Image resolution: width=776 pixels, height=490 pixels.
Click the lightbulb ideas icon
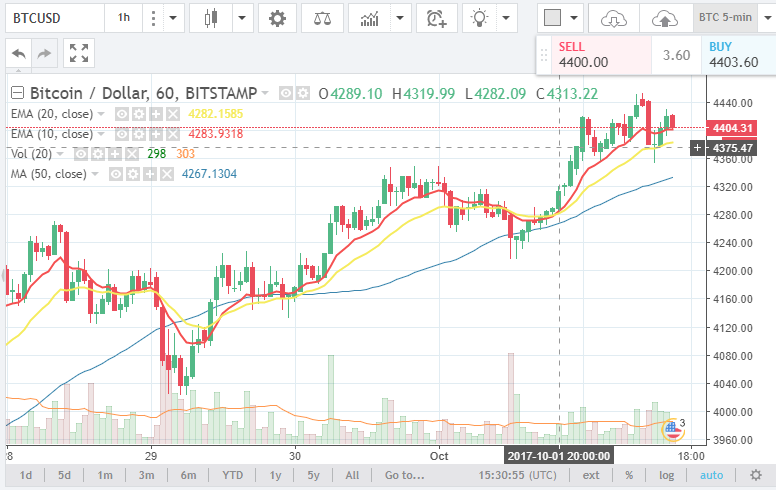(479, 18)
